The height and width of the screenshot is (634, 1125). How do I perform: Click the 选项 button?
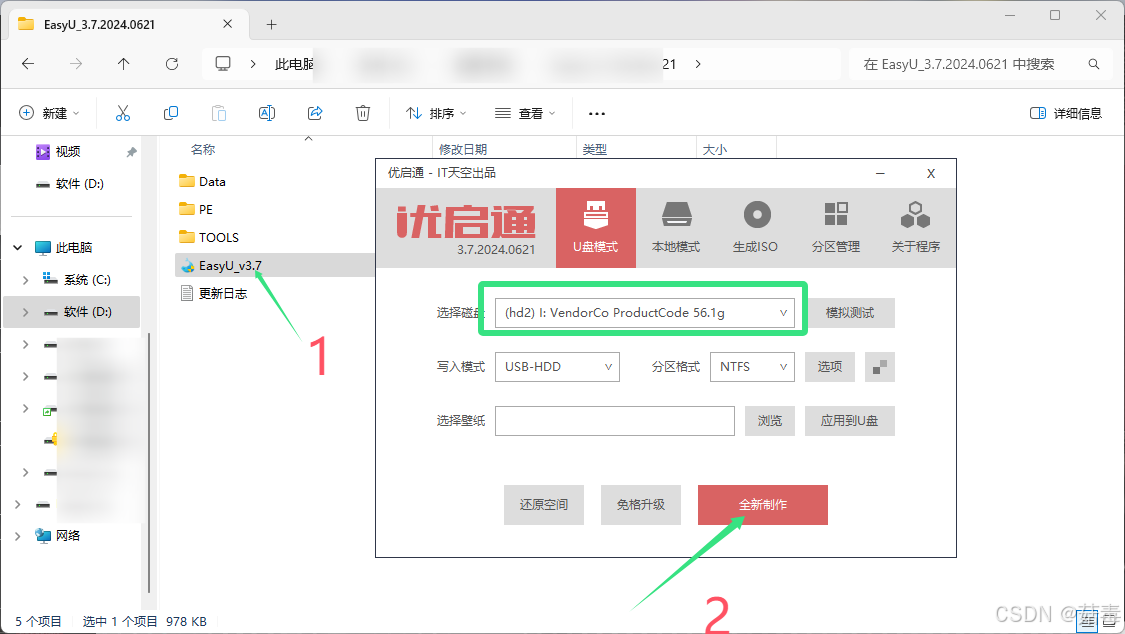click(829, 366)
